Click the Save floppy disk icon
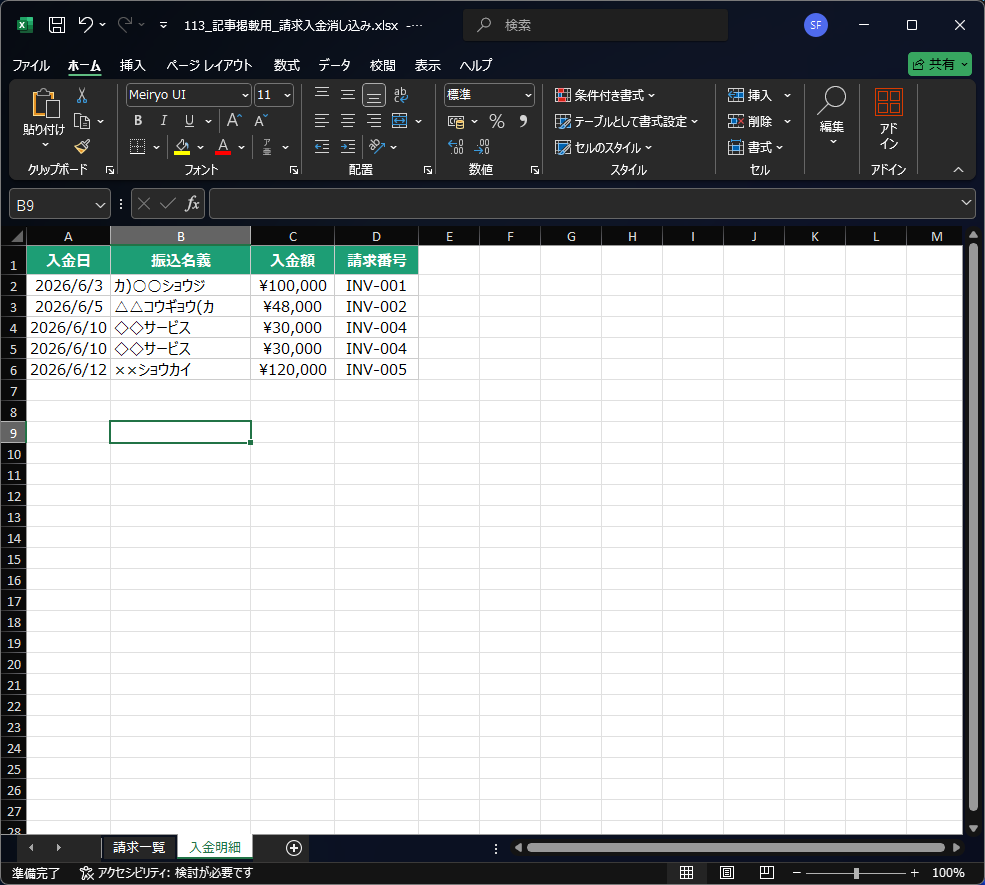 pos(57,25)
